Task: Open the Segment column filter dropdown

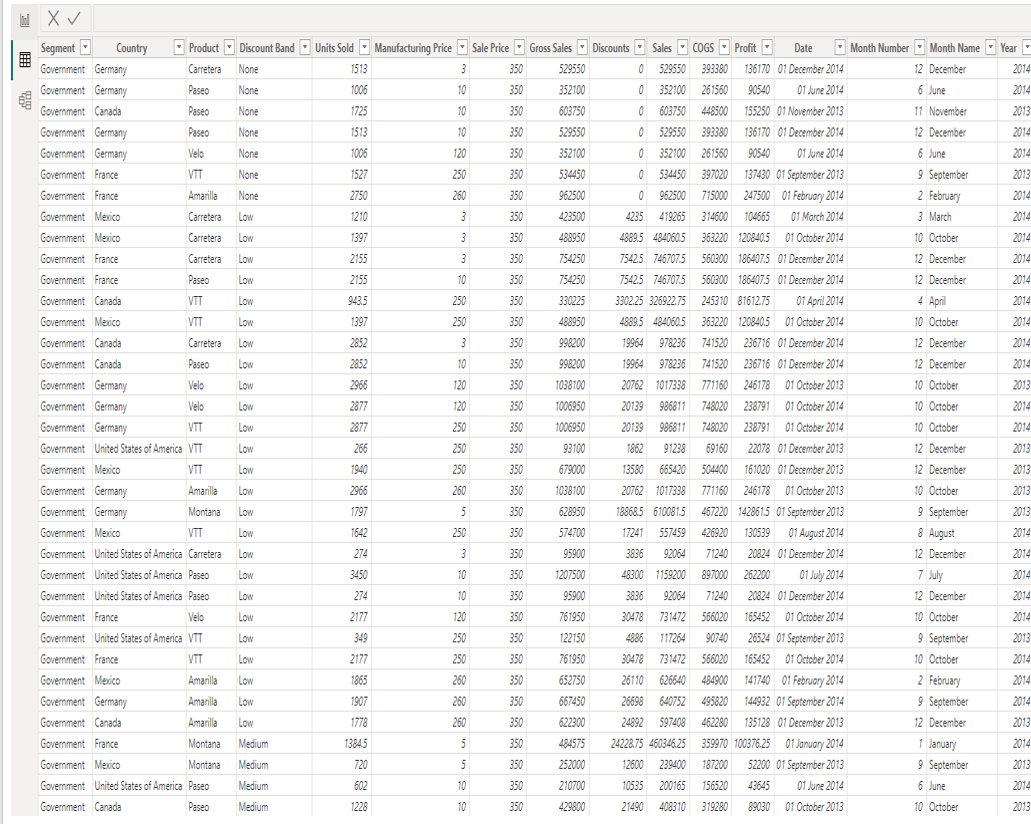Action: click(x=84, y=48)
